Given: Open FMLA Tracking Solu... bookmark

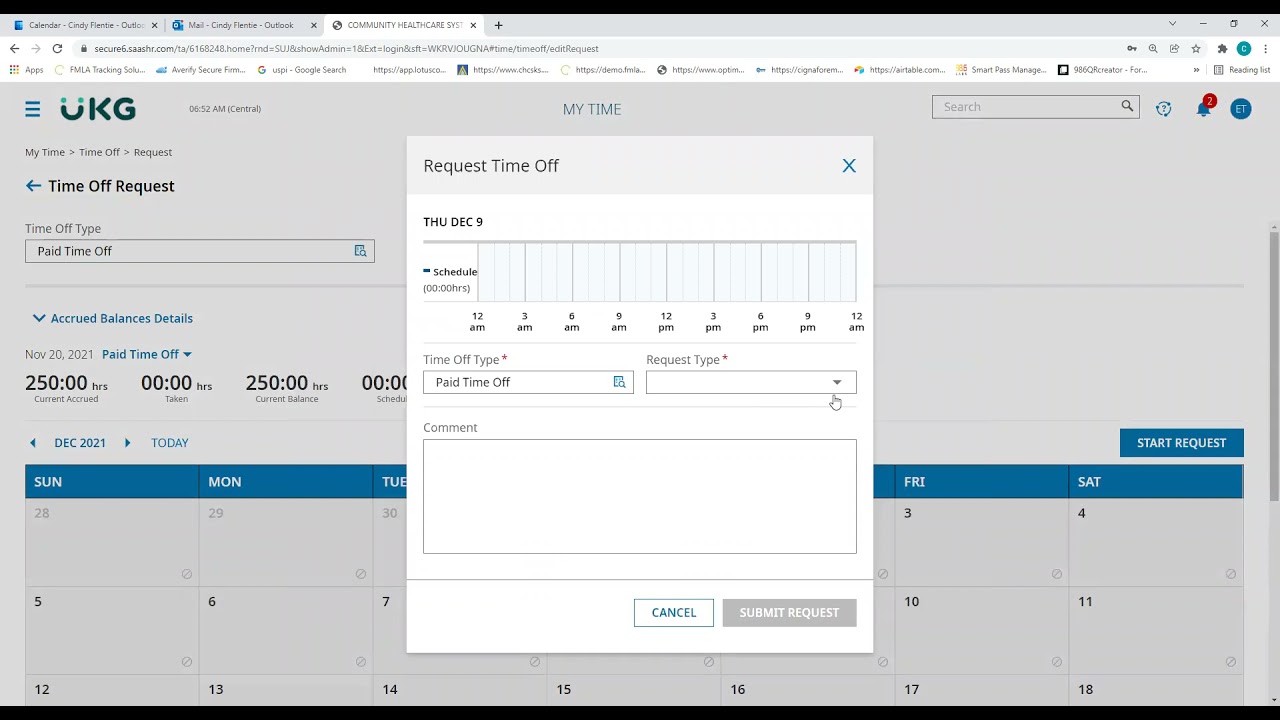Looking at the screenshot, I should 100,70.
